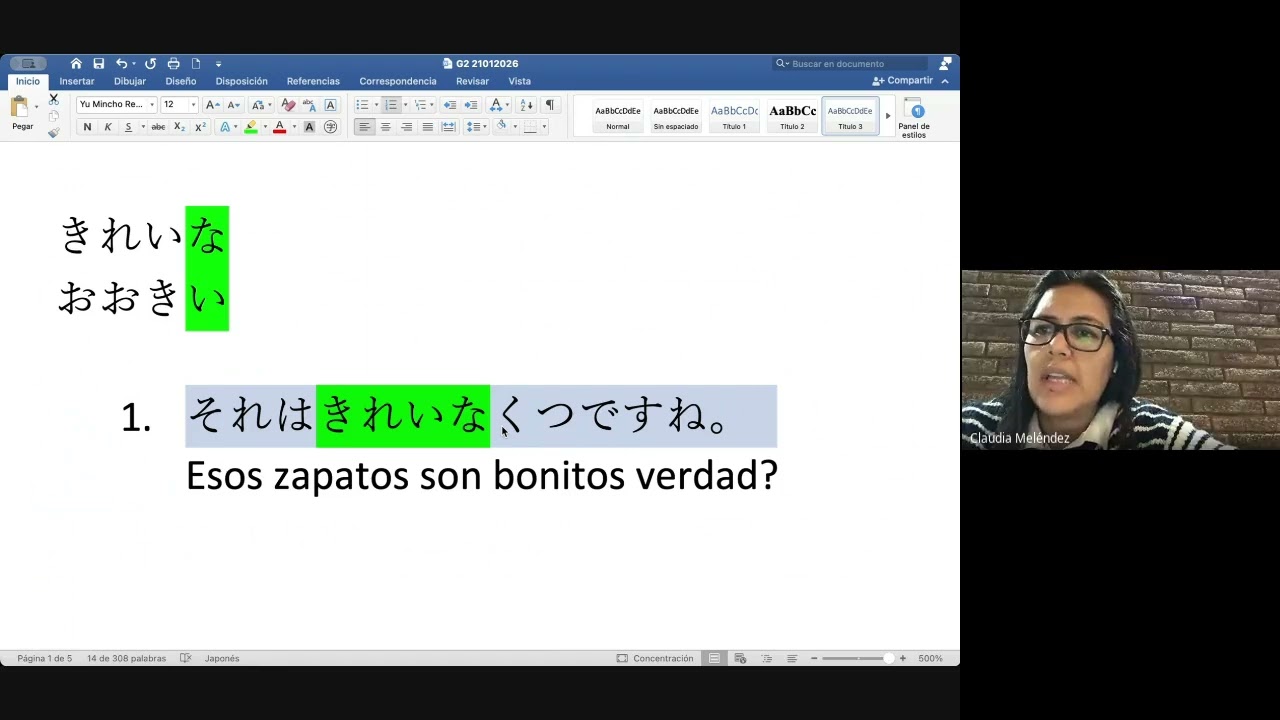The width and height of the screenshot is (1280, 720).
Task: Collapse the ribbon with chevron
Action: pyautogui.click(x=945, y=81)
